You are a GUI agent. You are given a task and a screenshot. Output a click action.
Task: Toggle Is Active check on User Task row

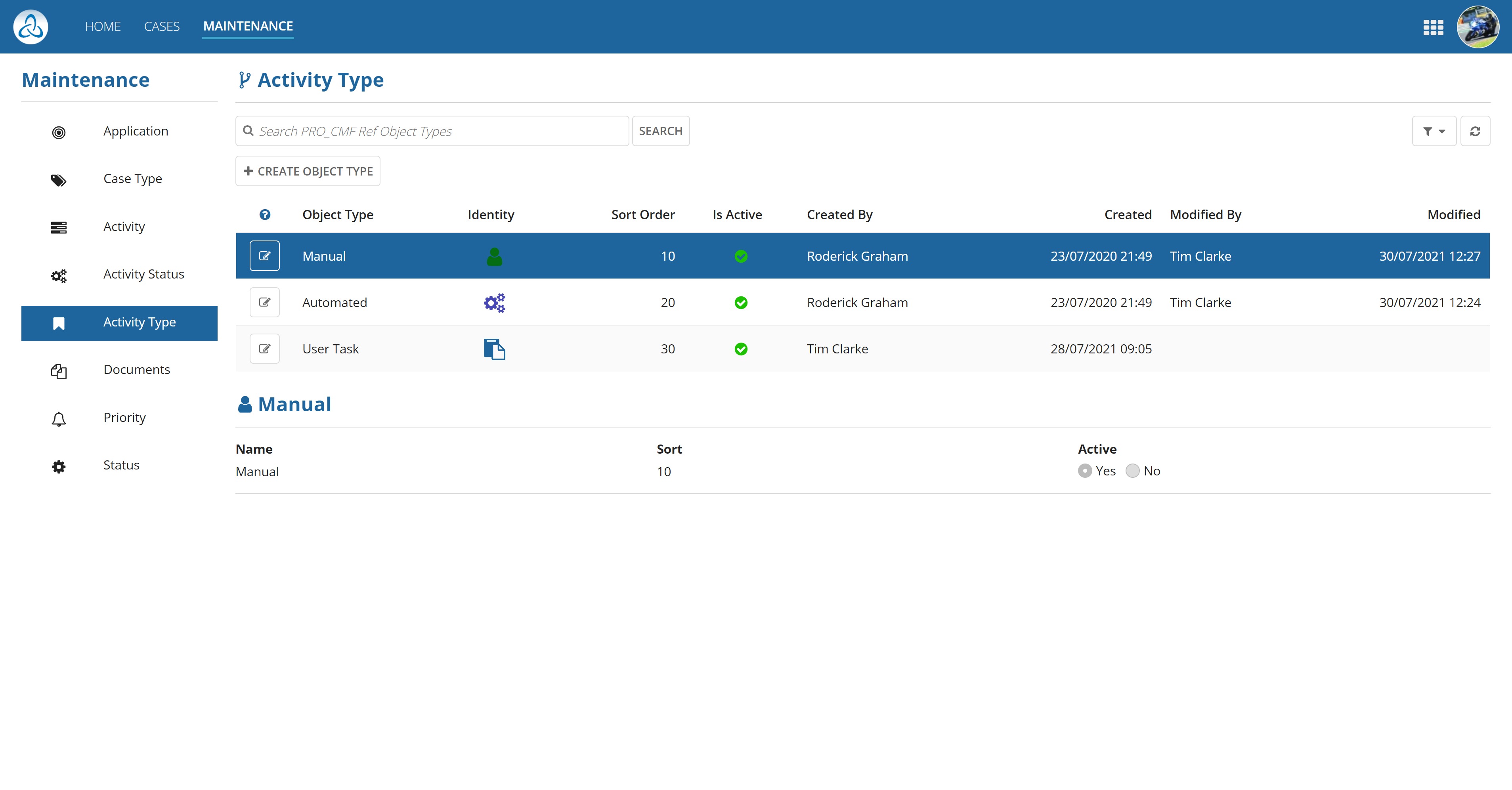pyautogui.click(x=741, y=349)
